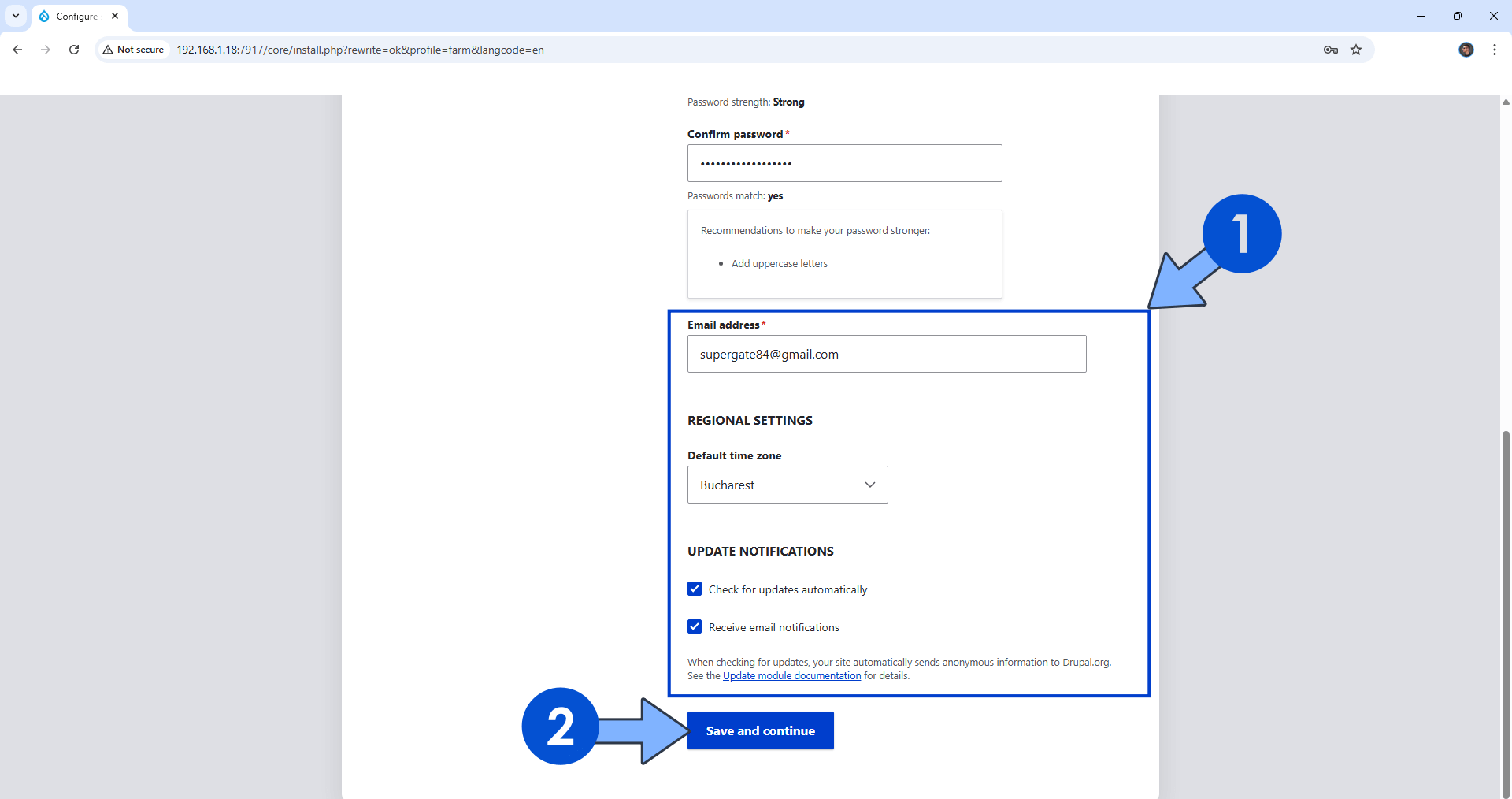Click the forward navigation arrow

[x=45, y=49]
